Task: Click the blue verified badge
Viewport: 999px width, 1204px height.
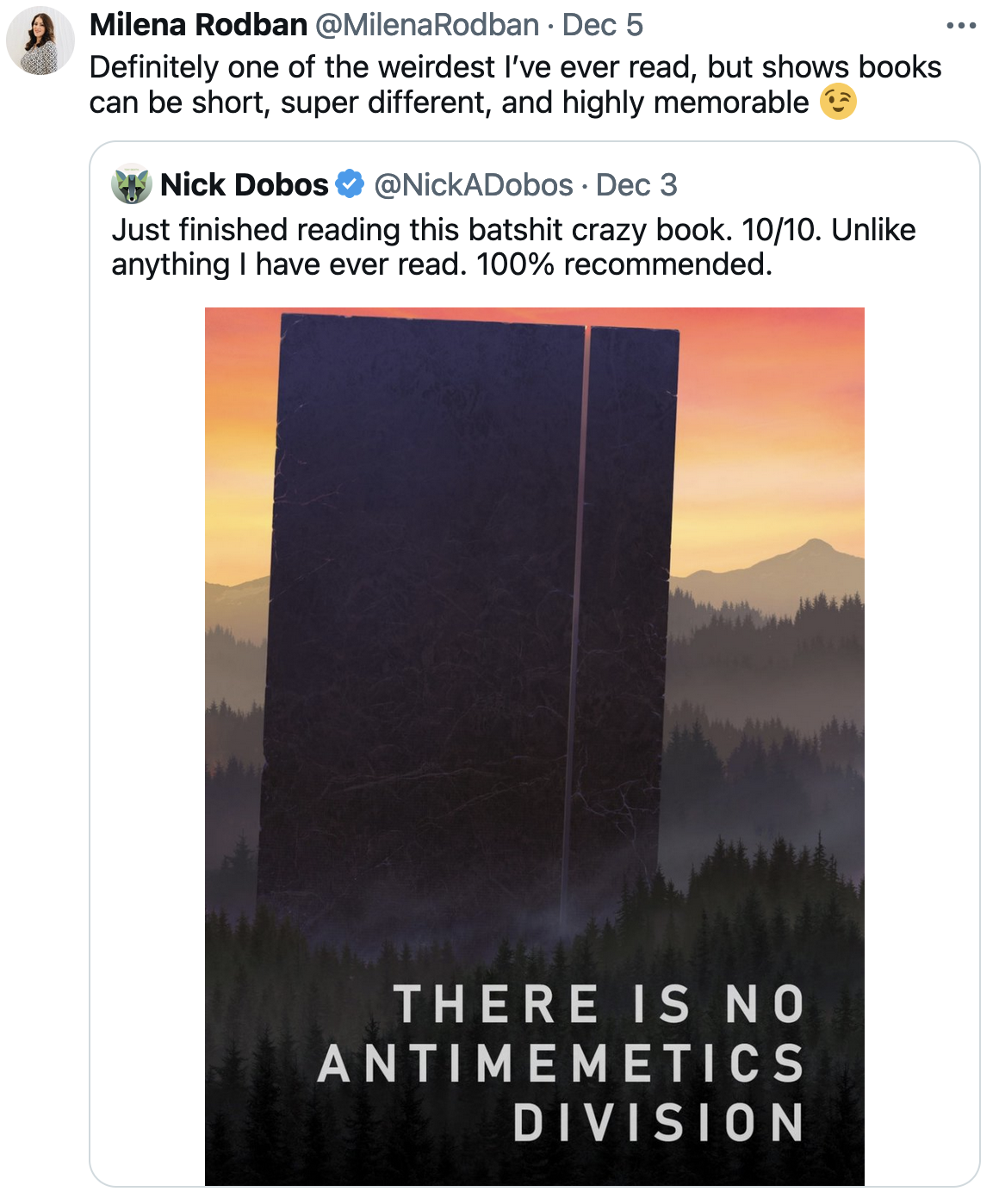Action: (x=350, y=184)
